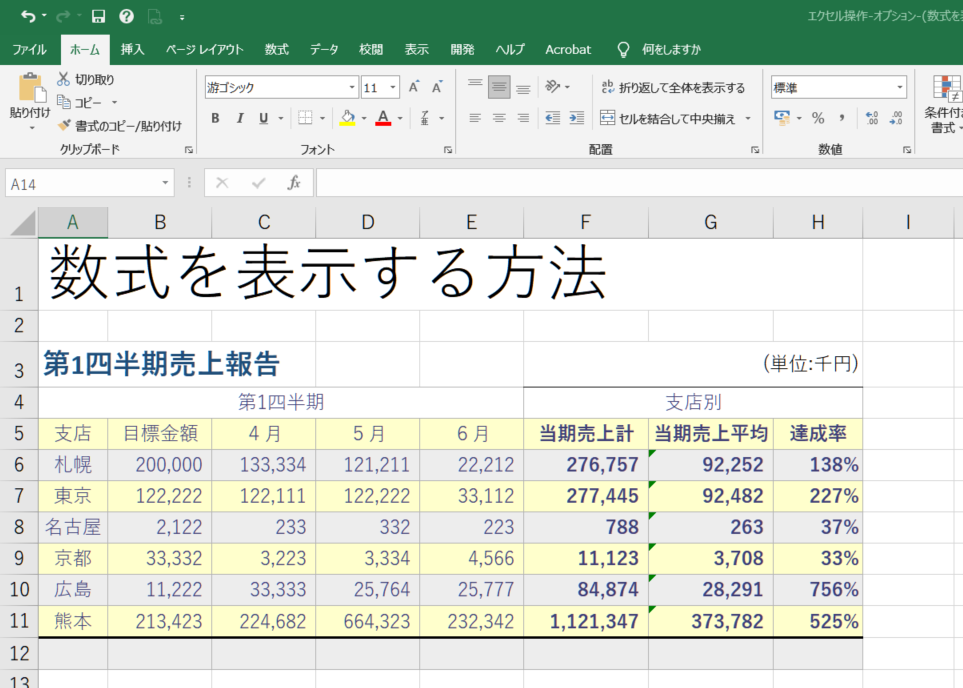The height and width of the screenshot is (688, 963).
Task: Select cell F6 containing 276,757
Action: click(x=585, y=464)
